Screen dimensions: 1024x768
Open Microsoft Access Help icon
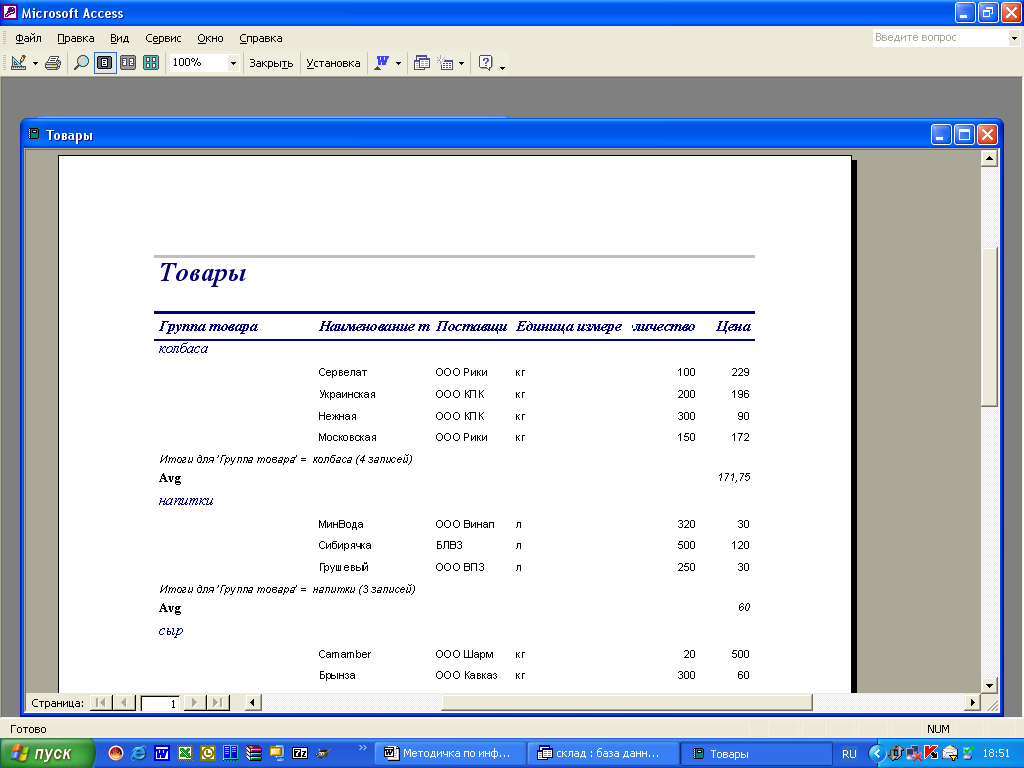coord(485,63)
